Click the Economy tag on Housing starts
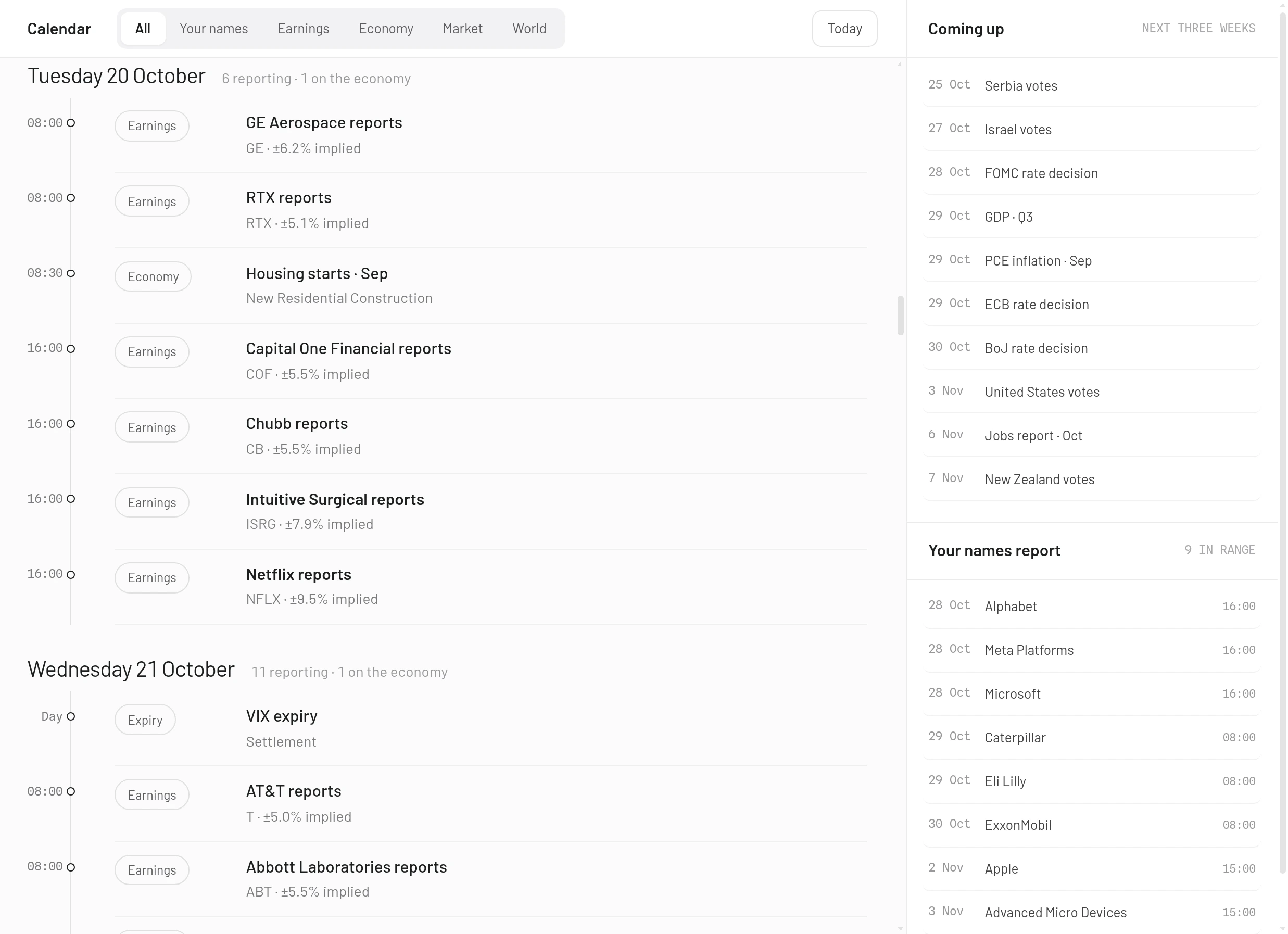1288x934 pixels. (153, 276)
